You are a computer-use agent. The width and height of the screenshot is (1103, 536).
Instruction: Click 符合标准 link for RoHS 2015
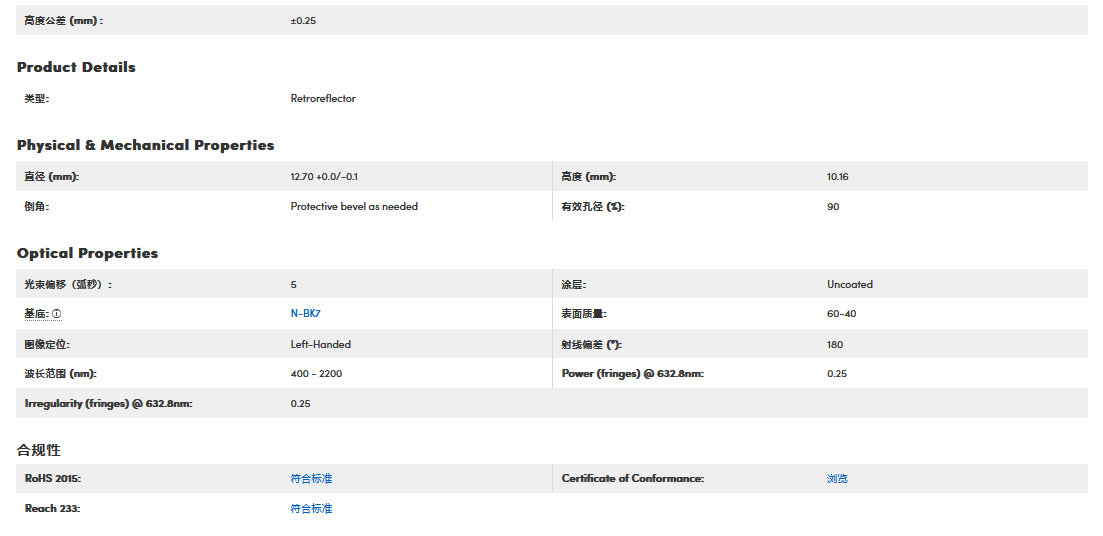[x=311, y=479]
